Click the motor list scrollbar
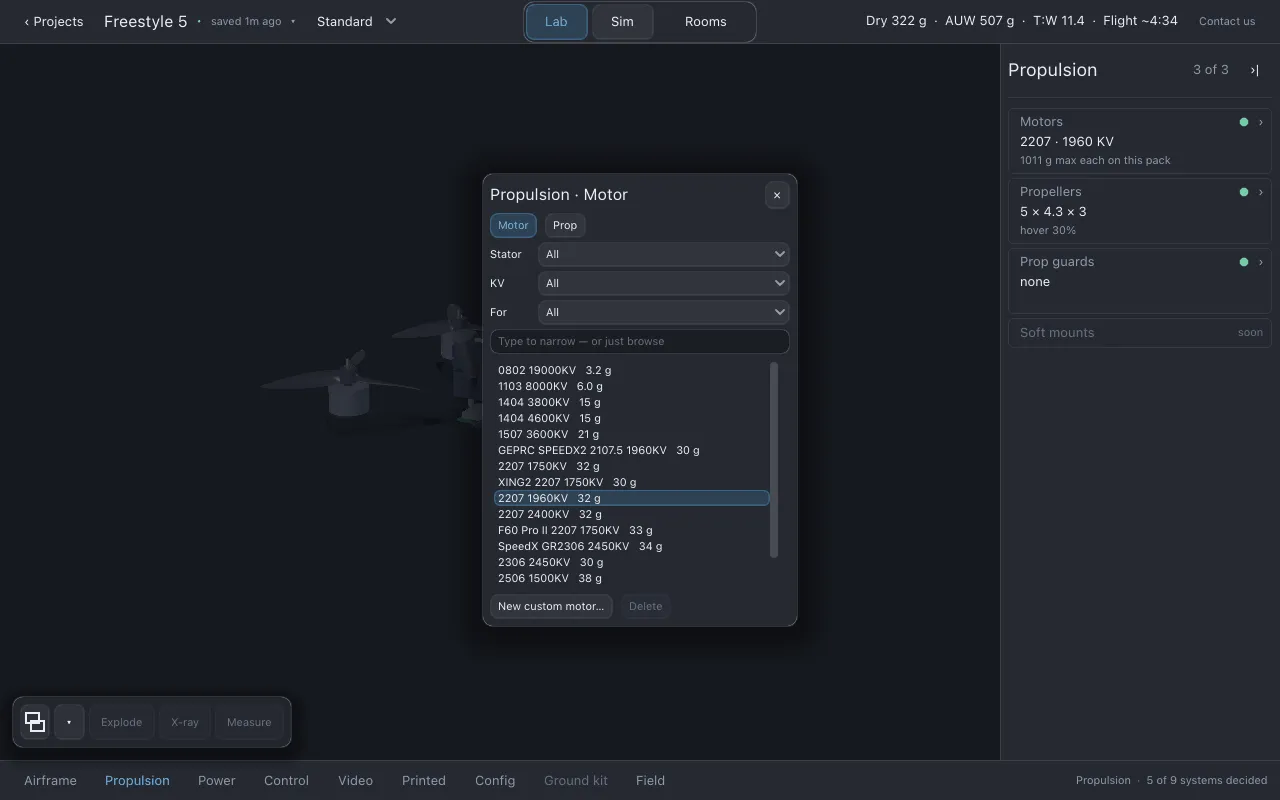1280x800 pixels. tap(774, 460)
